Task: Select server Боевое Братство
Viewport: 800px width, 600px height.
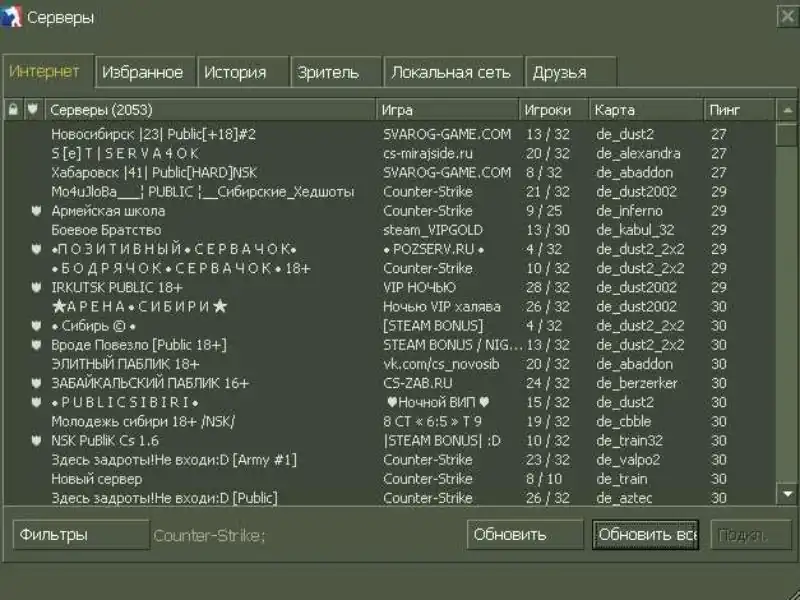Action: point(390,230)
